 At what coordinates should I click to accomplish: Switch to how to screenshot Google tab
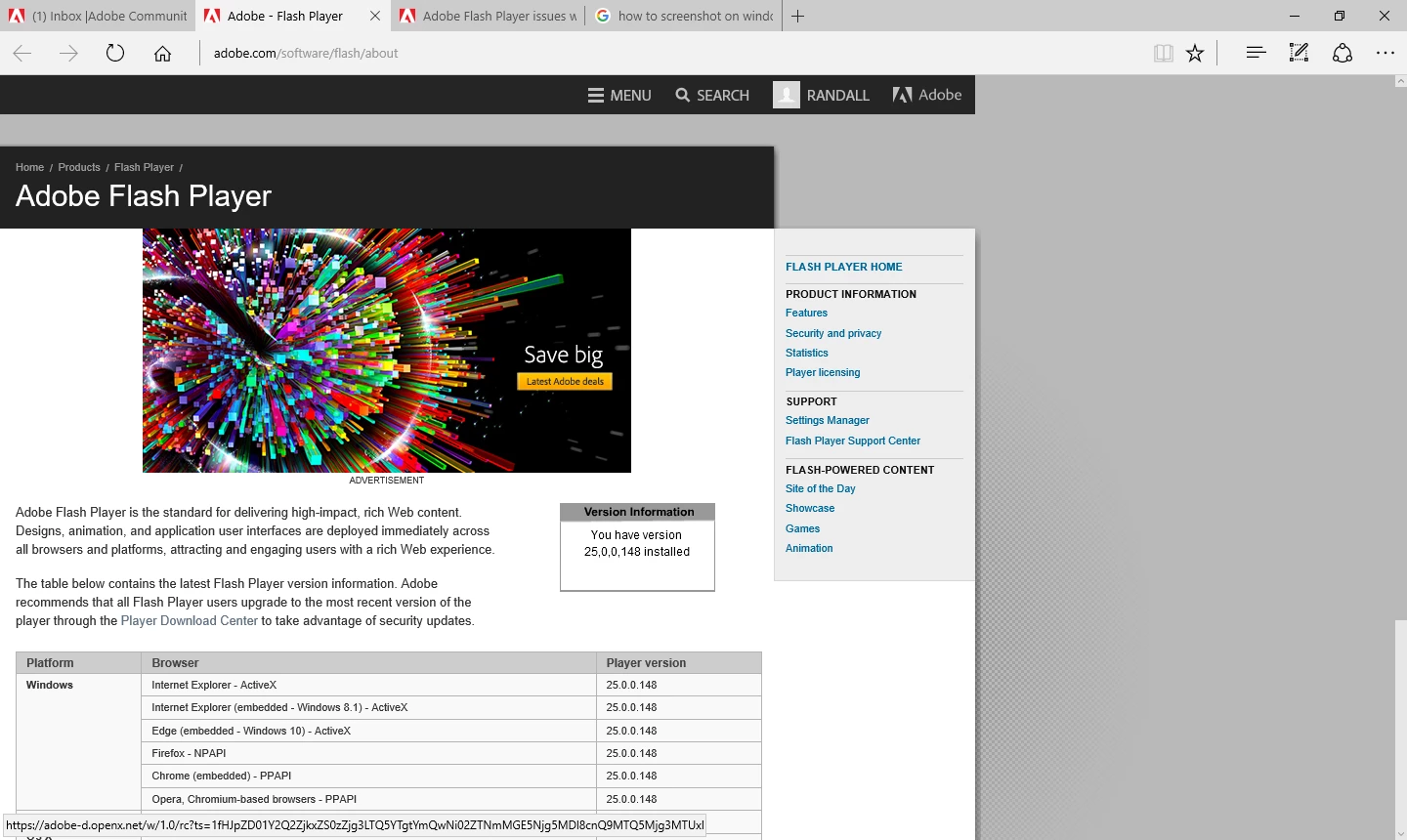tap(683, 16)
